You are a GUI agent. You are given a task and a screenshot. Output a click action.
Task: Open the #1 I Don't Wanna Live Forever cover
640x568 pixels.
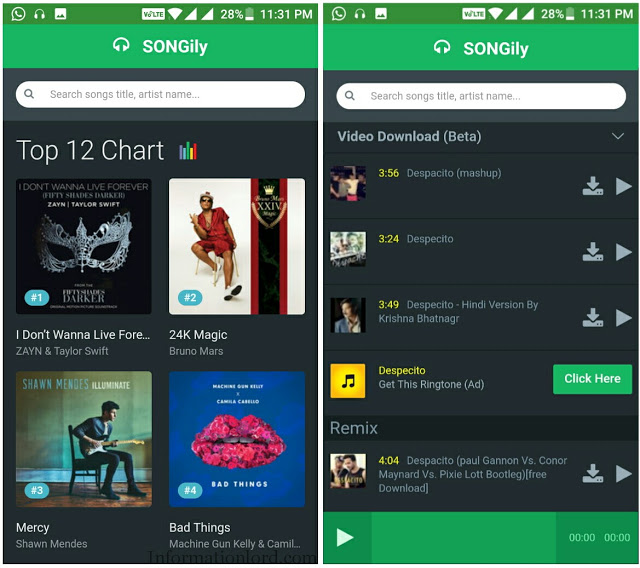pyautogui.click(x=84, y=246)
